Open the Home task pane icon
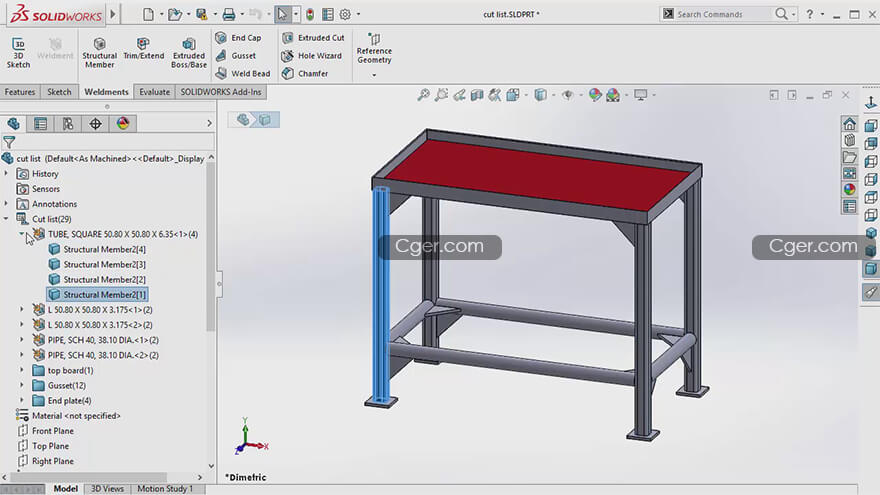 (x=850, y=123)
